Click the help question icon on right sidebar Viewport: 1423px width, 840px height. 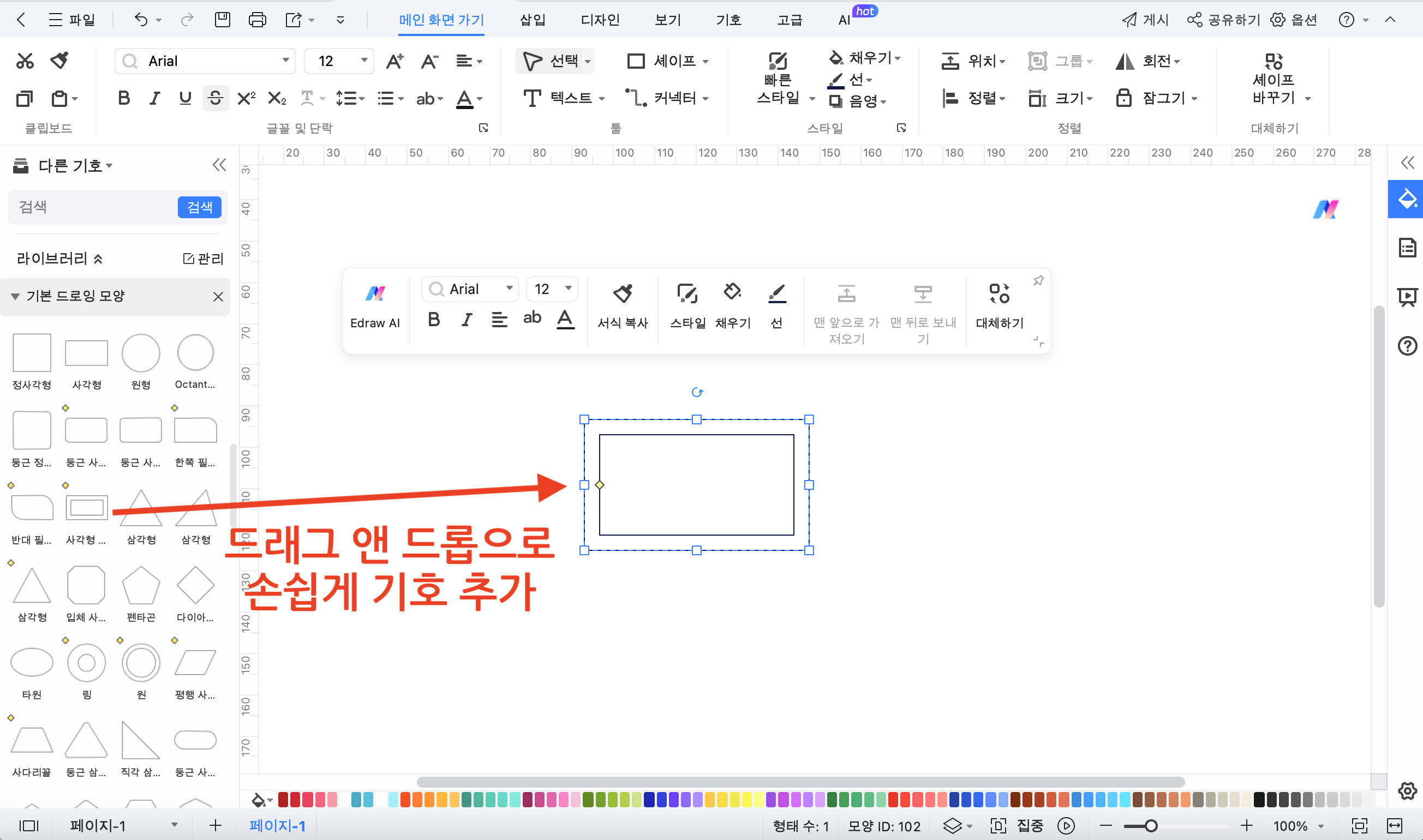click(1407, 345)
